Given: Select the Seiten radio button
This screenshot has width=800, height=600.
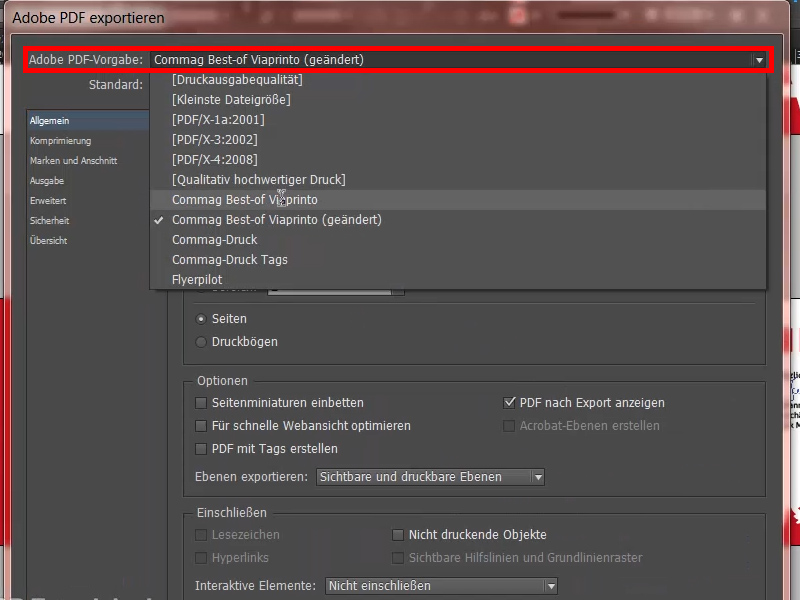Looking at the screenshot, I should pos(201,319).
